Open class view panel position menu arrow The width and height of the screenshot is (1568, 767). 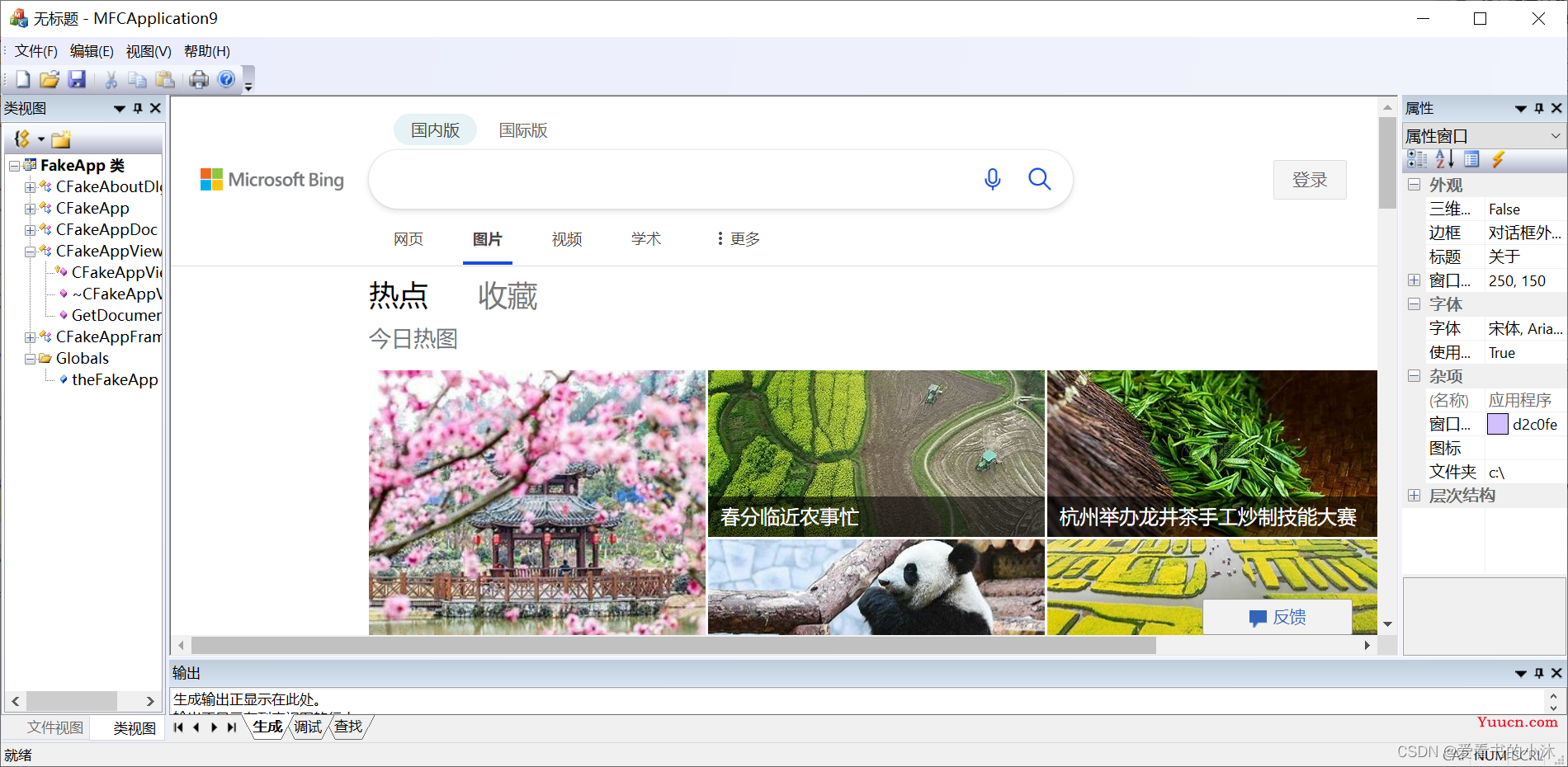click(120, 109)
